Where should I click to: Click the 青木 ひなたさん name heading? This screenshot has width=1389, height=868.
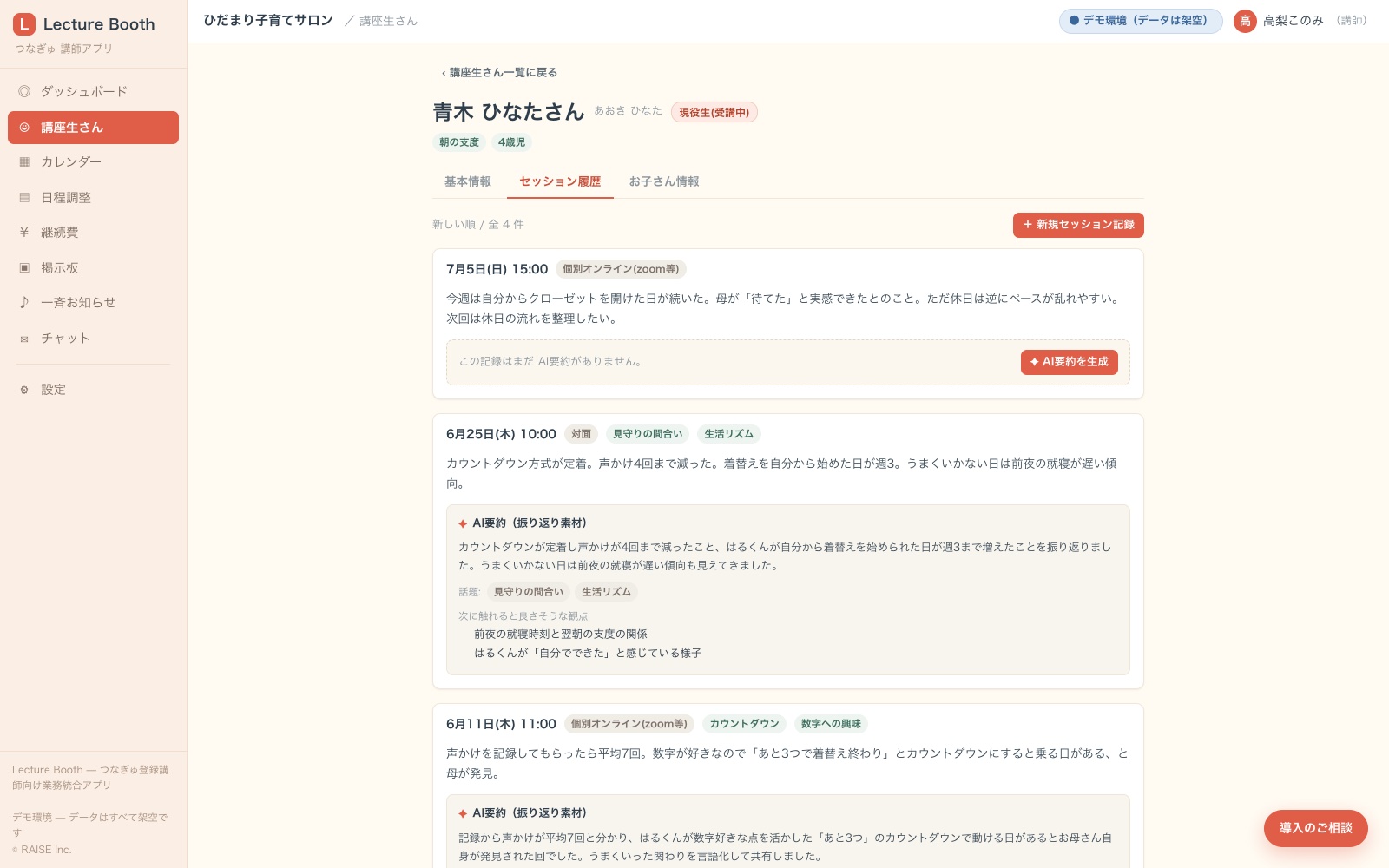pos(509,112)
